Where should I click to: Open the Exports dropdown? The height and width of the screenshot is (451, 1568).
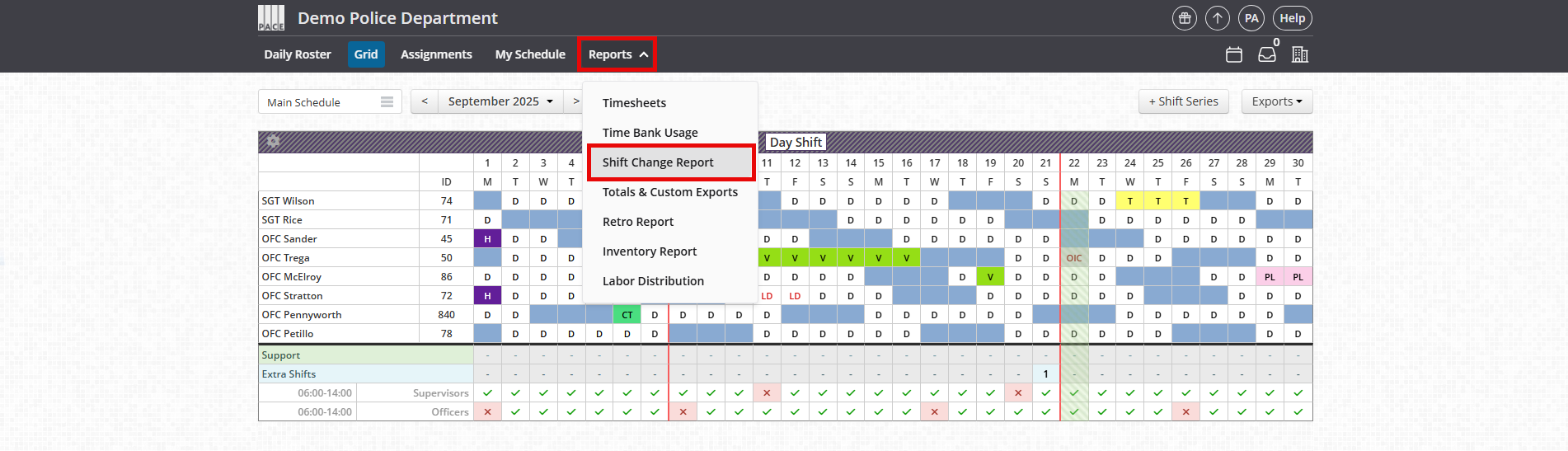pos(1277,101)
